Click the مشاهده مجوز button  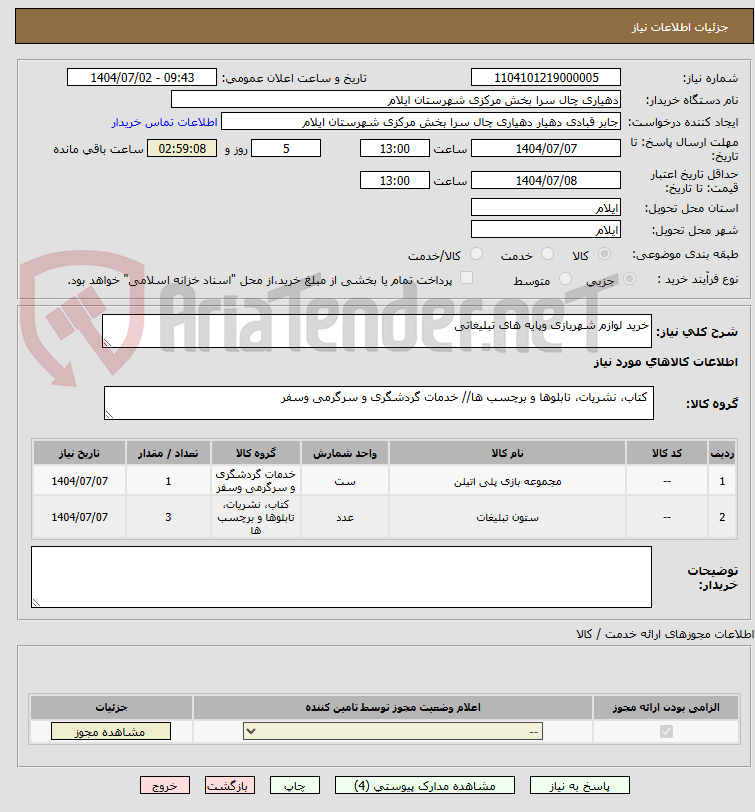click(x=111, y=731)
